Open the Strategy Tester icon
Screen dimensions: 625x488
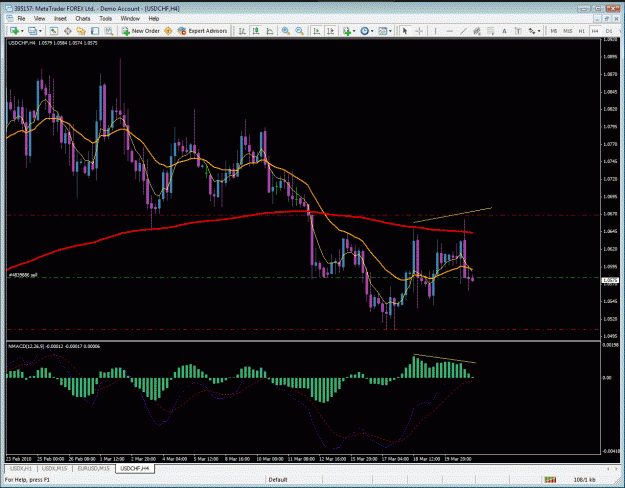(x=108, y=31)
